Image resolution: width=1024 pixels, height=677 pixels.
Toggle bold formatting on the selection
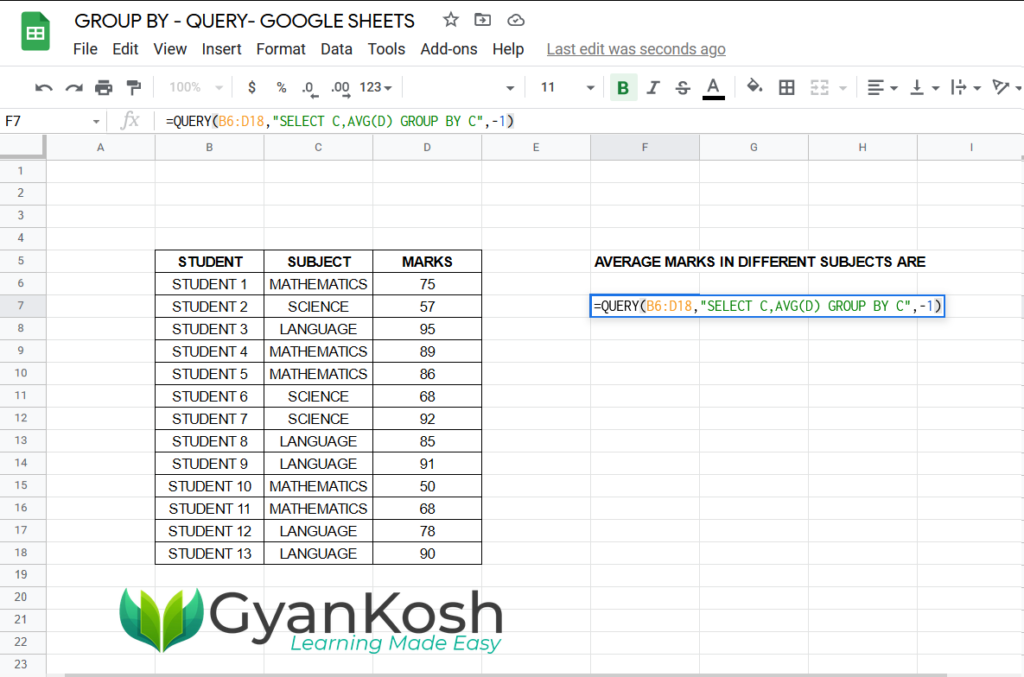[x=623, y=87]
